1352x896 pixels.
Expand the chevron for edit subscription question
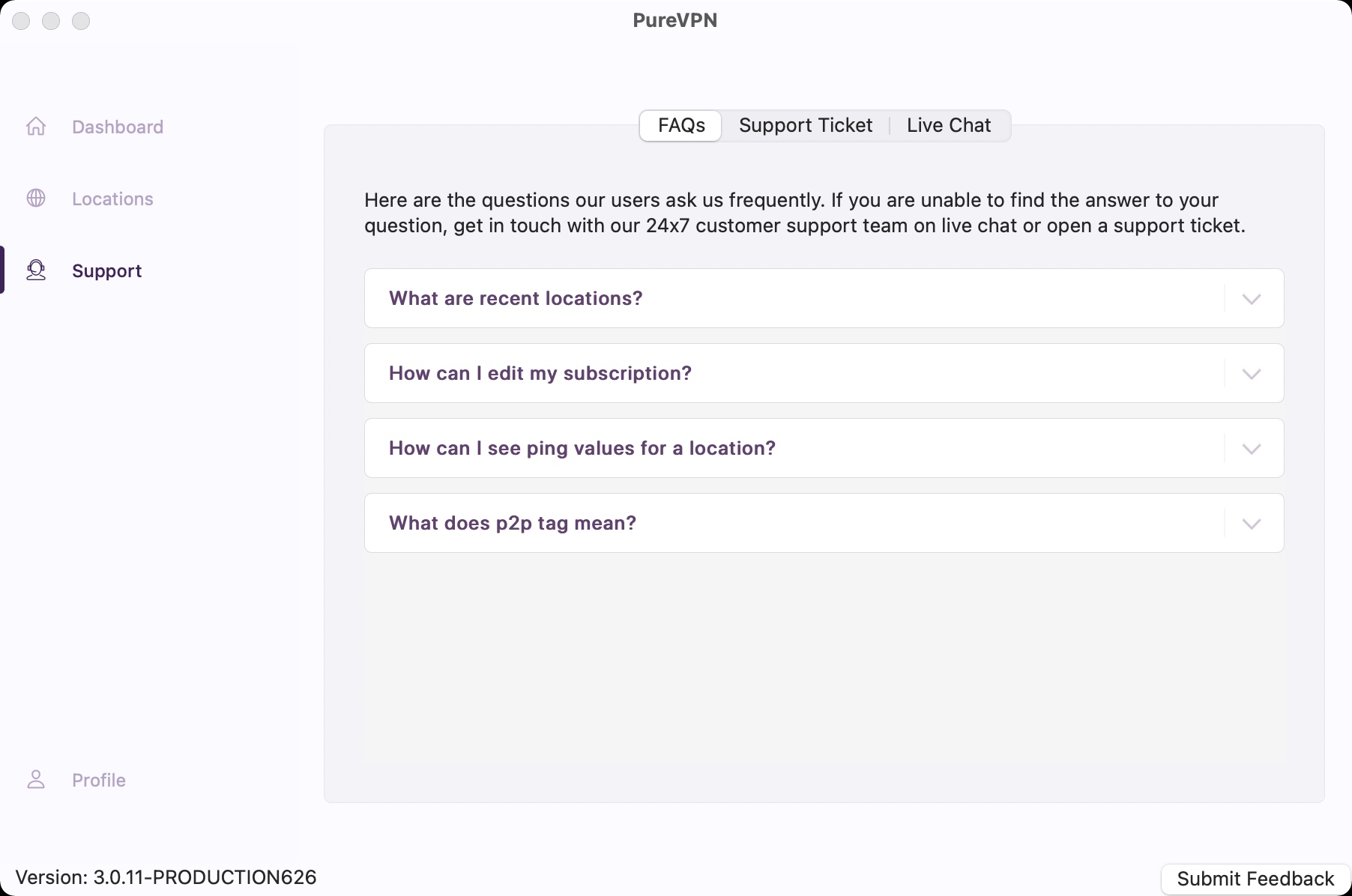coord(1251,374)
